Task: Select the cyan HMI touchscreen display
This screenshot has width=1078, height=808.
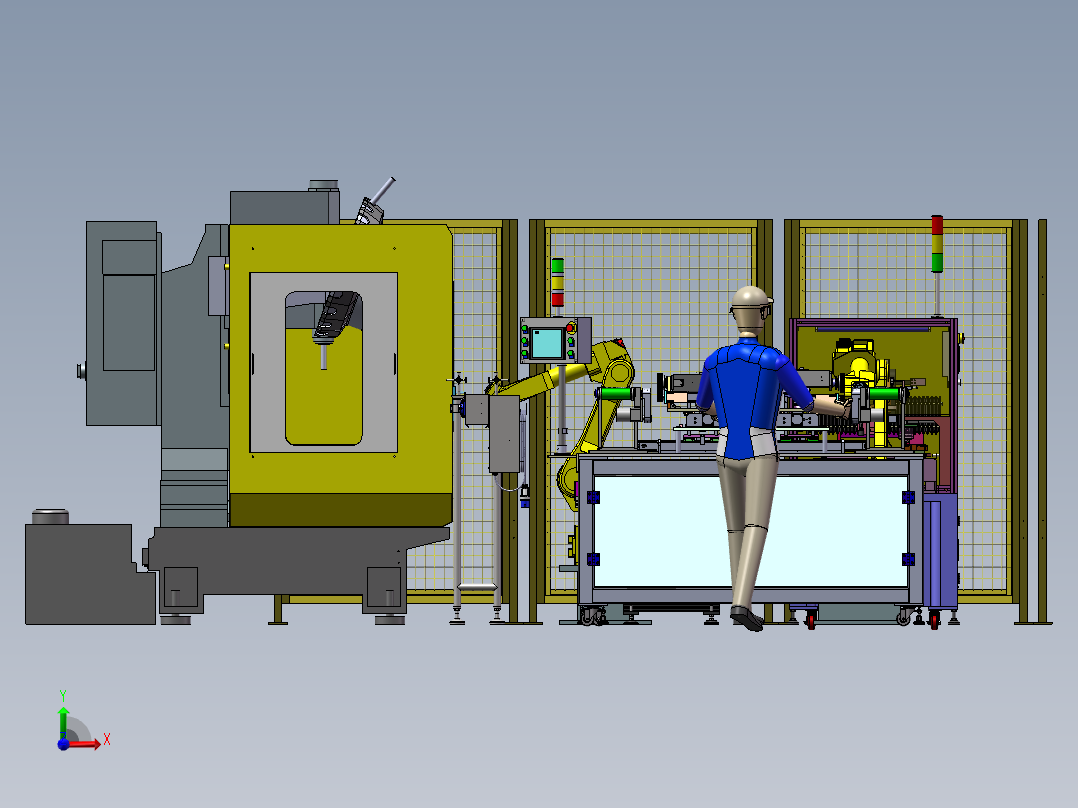Action: [547, 343]
